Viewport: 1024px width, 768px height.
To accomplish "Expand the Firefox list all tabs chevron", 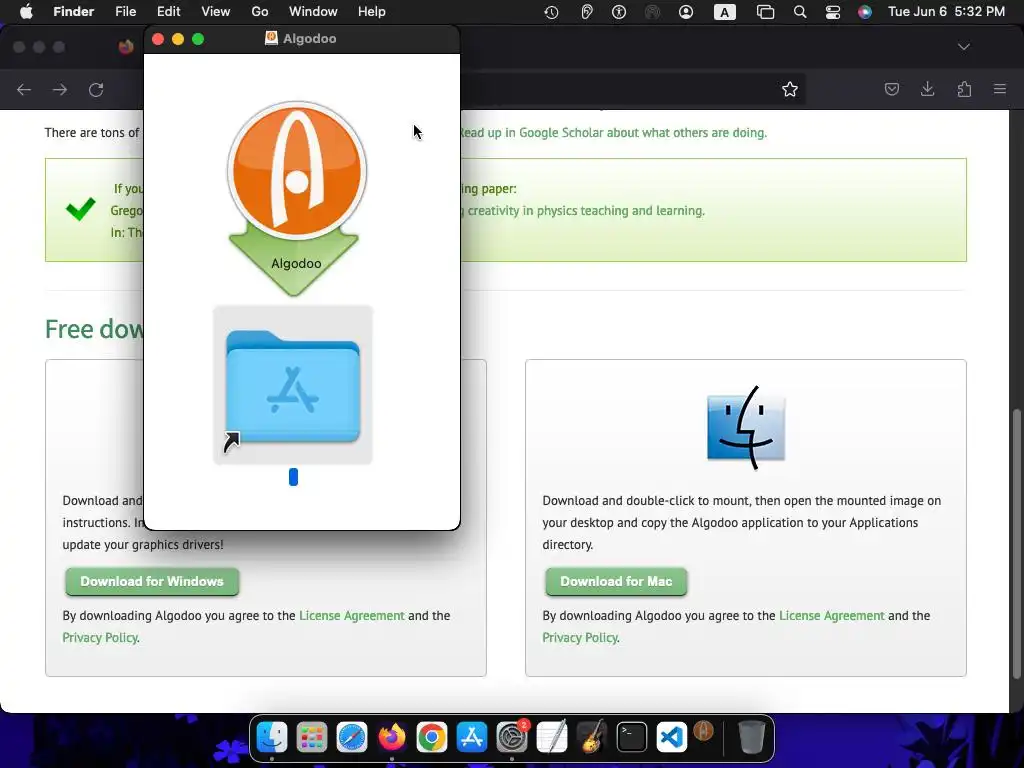I will 963,46.
